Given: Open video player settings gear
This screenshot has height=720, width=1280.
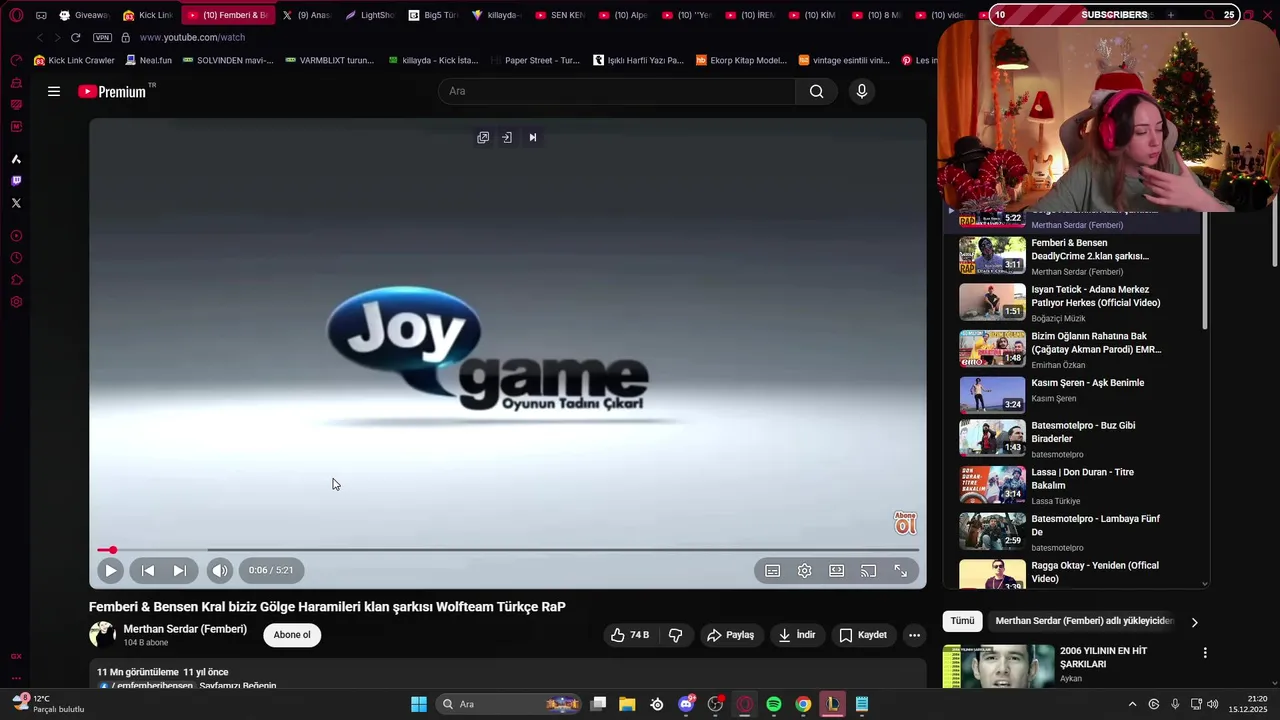Looking at the screenshot, I should point(805,570).
